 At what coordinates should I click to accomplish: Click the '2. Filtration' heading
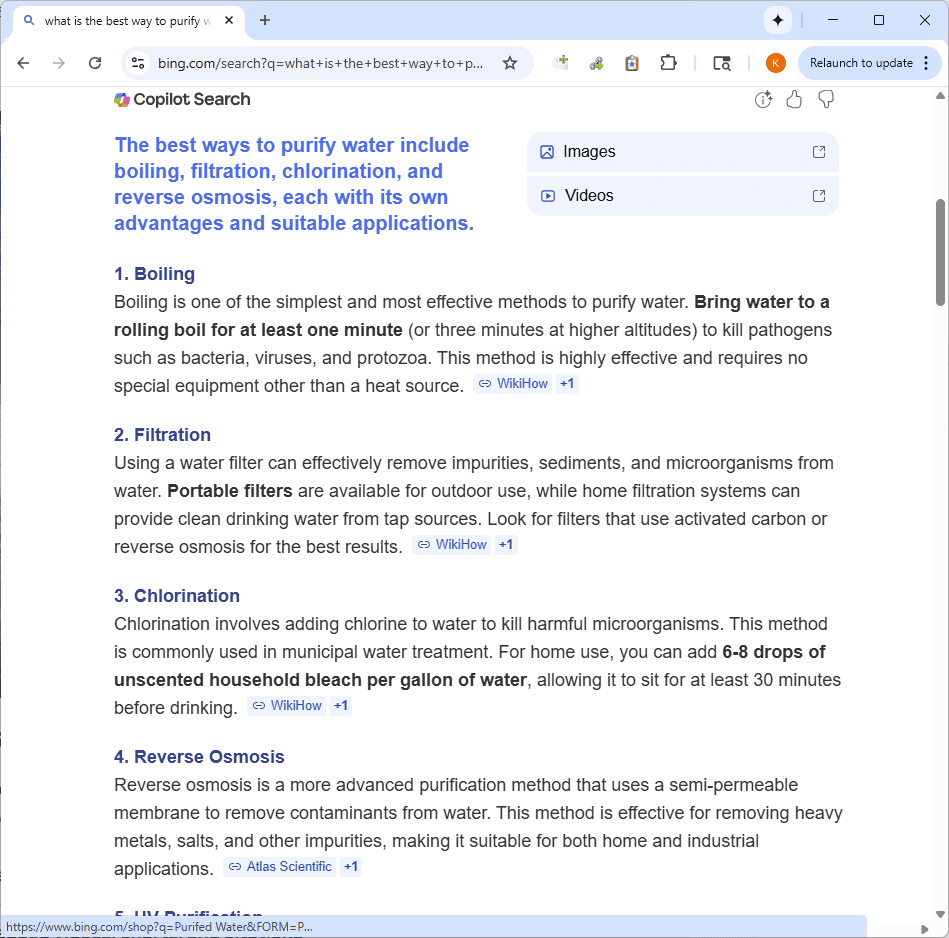(162, 435)
